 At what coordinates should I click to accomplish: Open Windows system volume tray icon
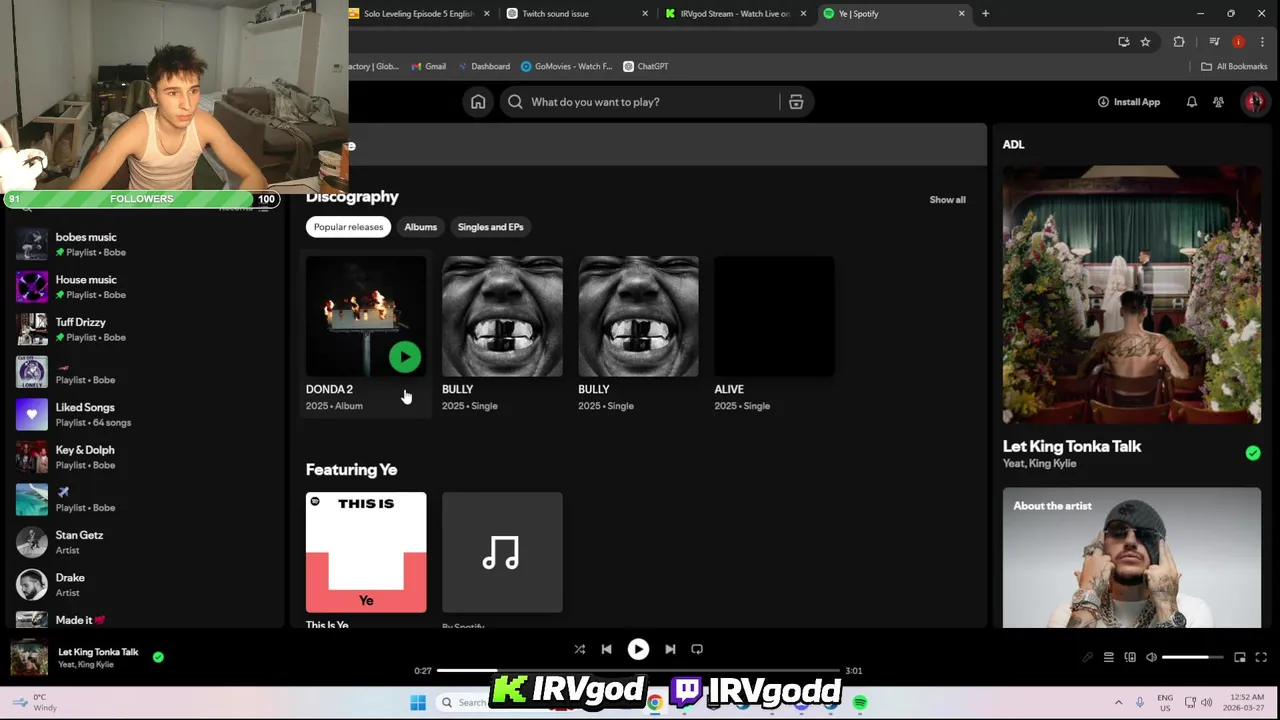1206,702
